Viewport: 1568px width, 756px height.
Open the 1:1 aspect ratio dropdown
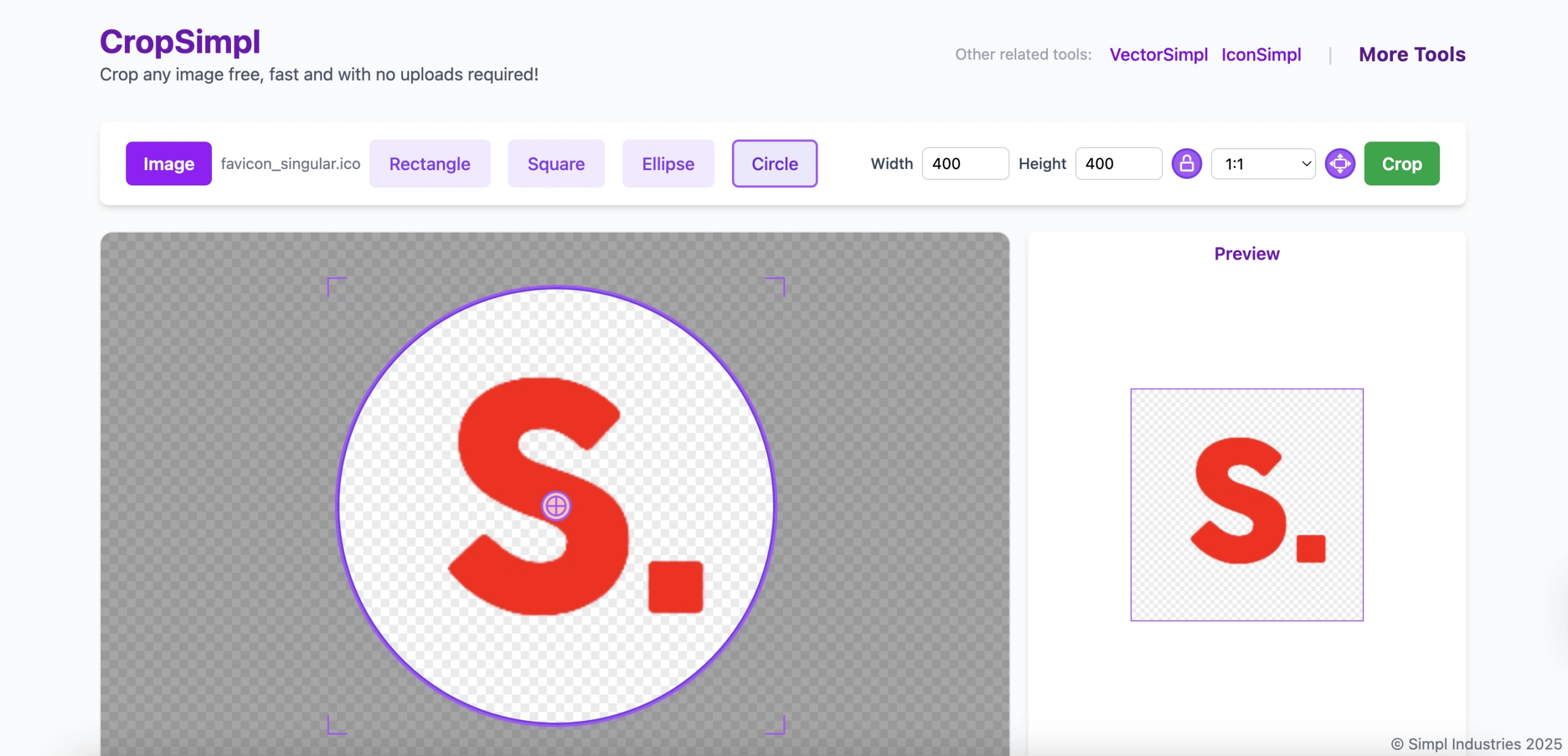coord(1263,164)
